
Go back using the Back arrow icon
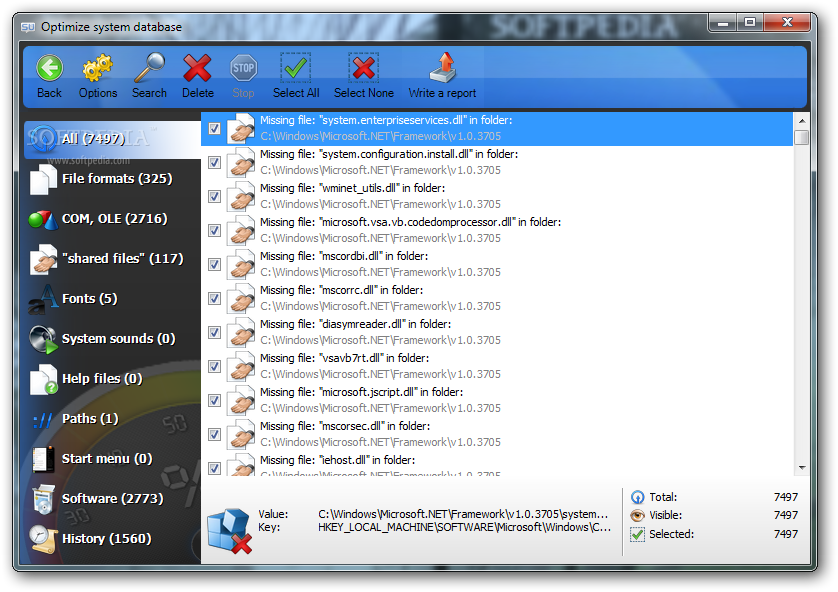click(49, 68)
